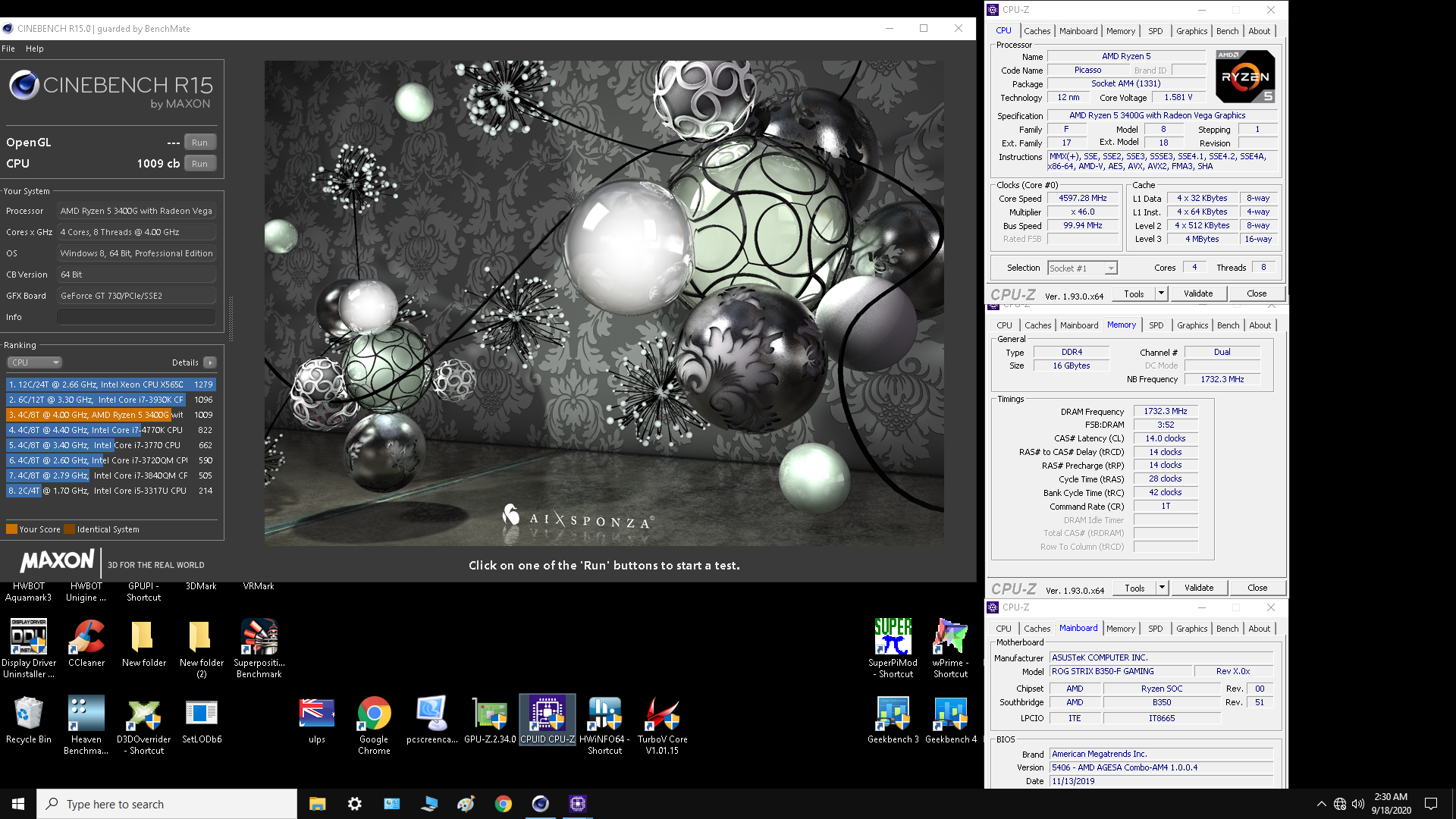Open the HWiNFO64 shortcut on the desktop
The image size is (1456, 819).
(x=604, y=725)
